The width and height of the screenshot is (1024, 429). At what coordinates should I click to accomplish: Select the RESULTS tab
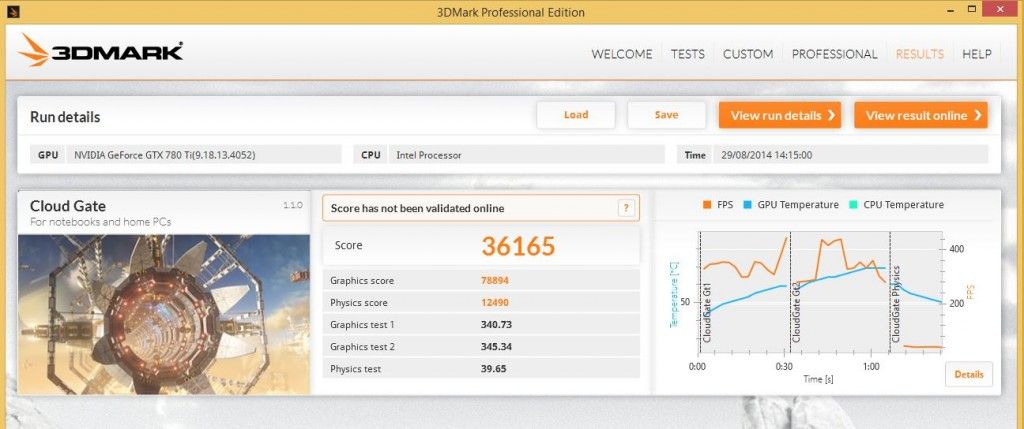pos(920,54)
